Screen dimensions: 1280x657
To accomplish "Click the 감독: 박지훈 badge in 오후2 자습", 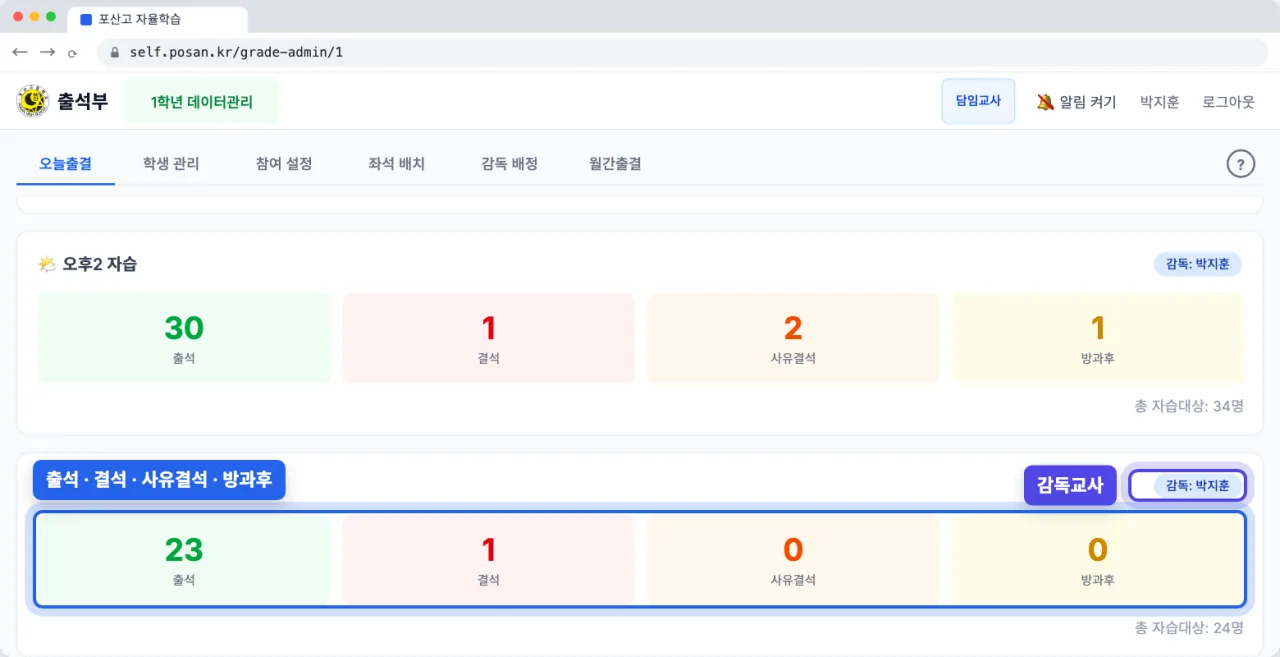I will pyautogui.click(x=1198, y=264).
